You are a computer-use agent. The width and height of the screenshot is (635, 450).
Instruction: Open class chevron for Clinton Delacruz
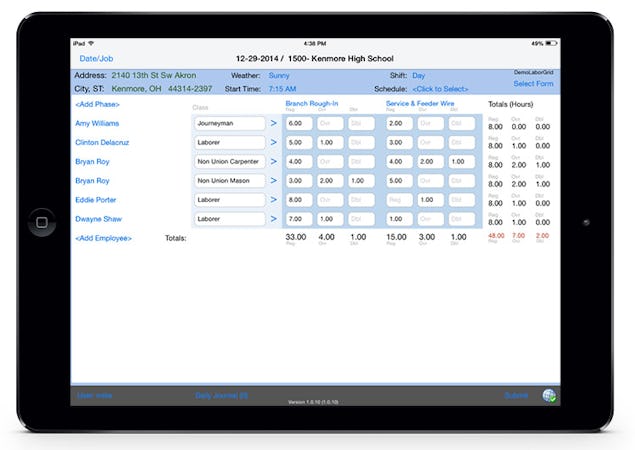274,142
